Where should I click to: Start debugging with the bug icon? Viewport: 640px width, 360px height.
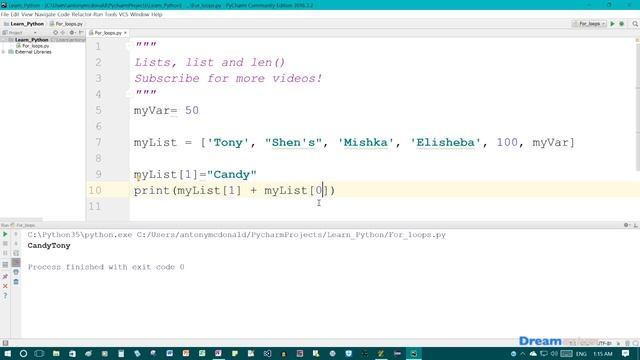622,24
